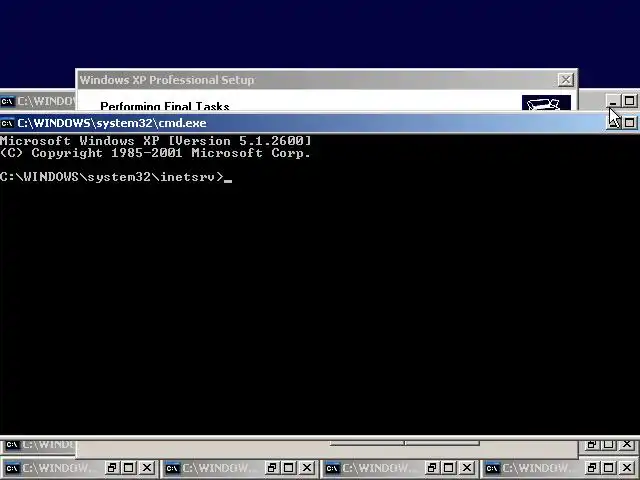Maximize the second minimized cmd window from left
640x480 pixels.
289,468
